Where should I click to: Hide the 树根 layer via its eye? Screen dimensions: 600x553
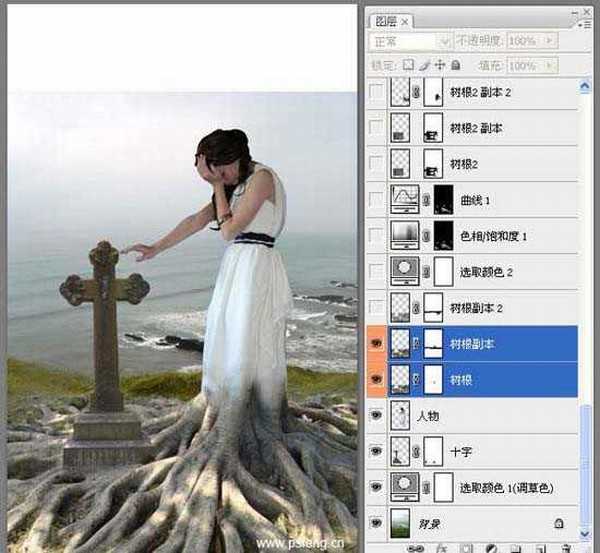(377, 379)
